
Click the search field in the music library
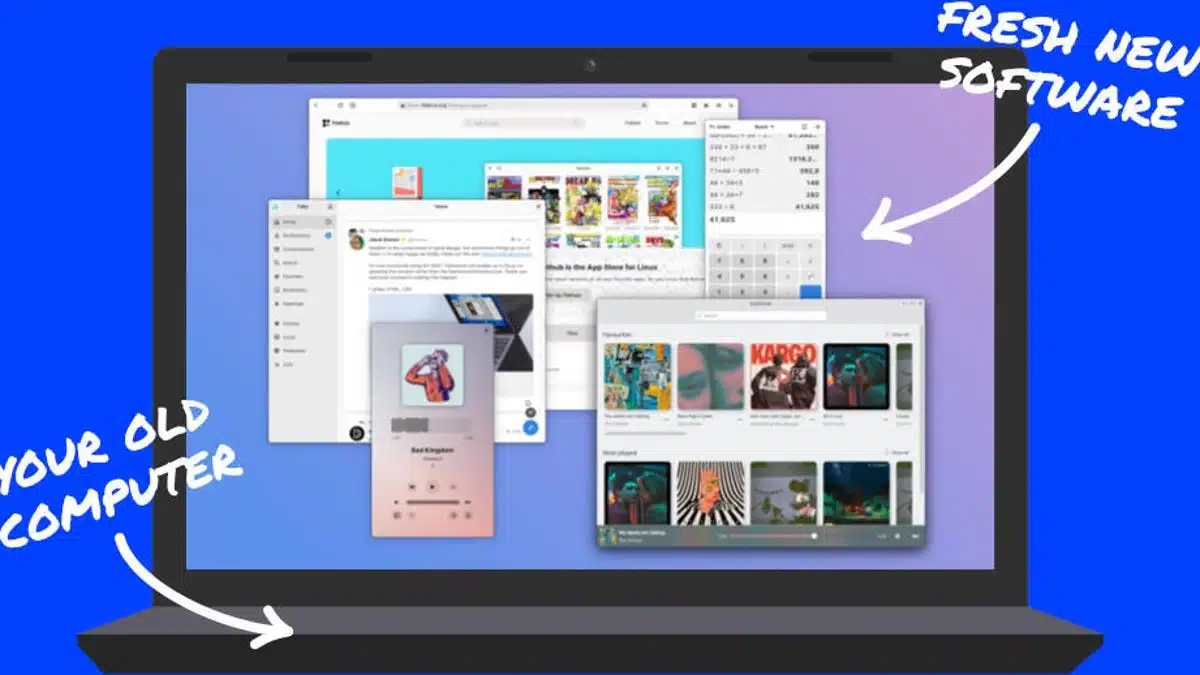[761, 315]
